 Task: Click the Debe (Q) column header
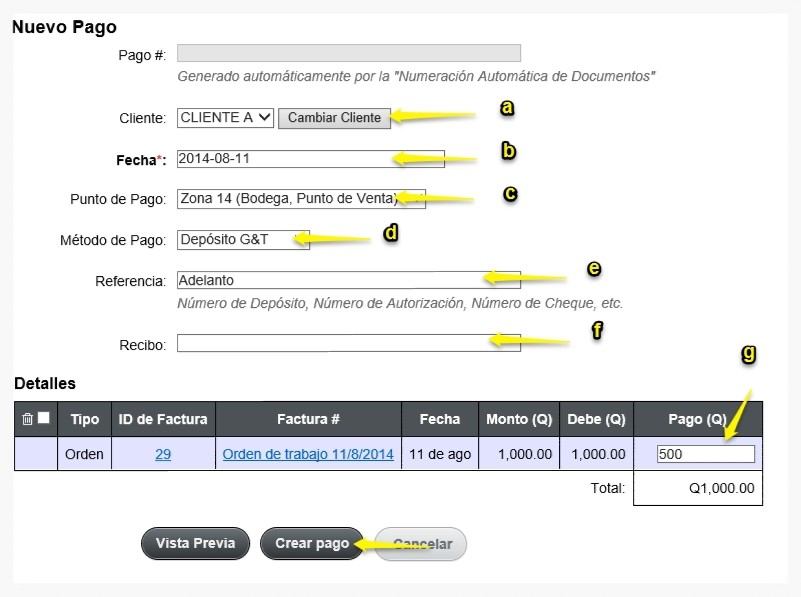(x=597, y=419)
